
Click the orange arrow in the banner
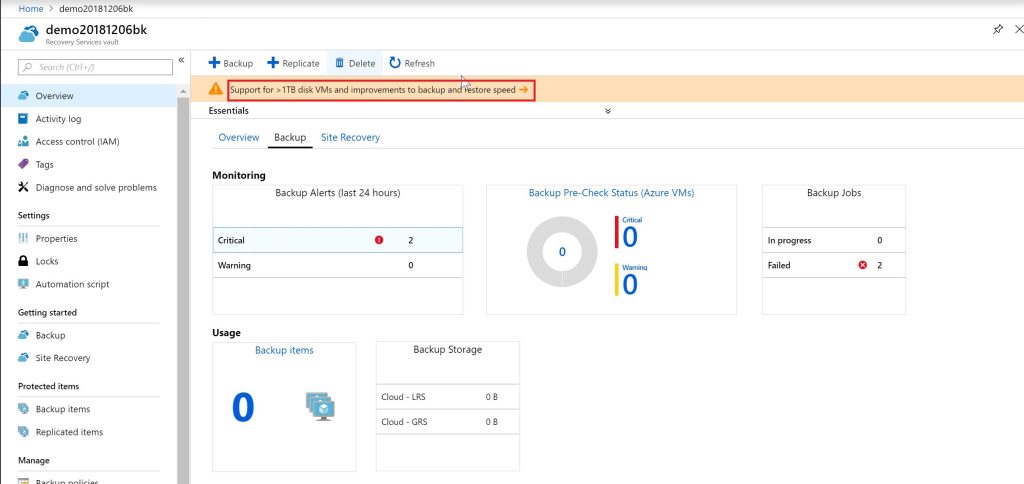pyautogui.click(x=524, y=89)
